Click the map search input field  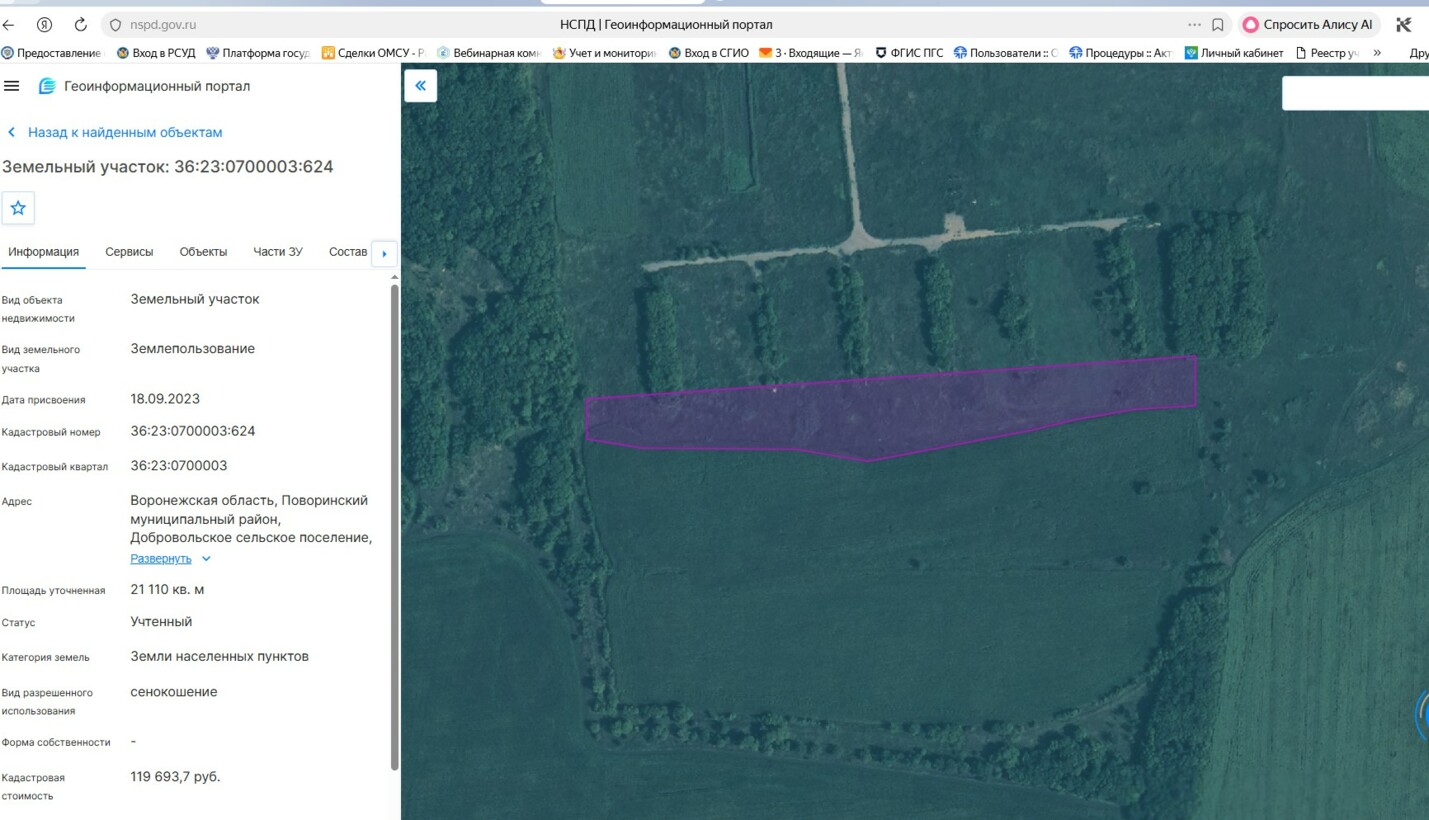(1355, 94)
